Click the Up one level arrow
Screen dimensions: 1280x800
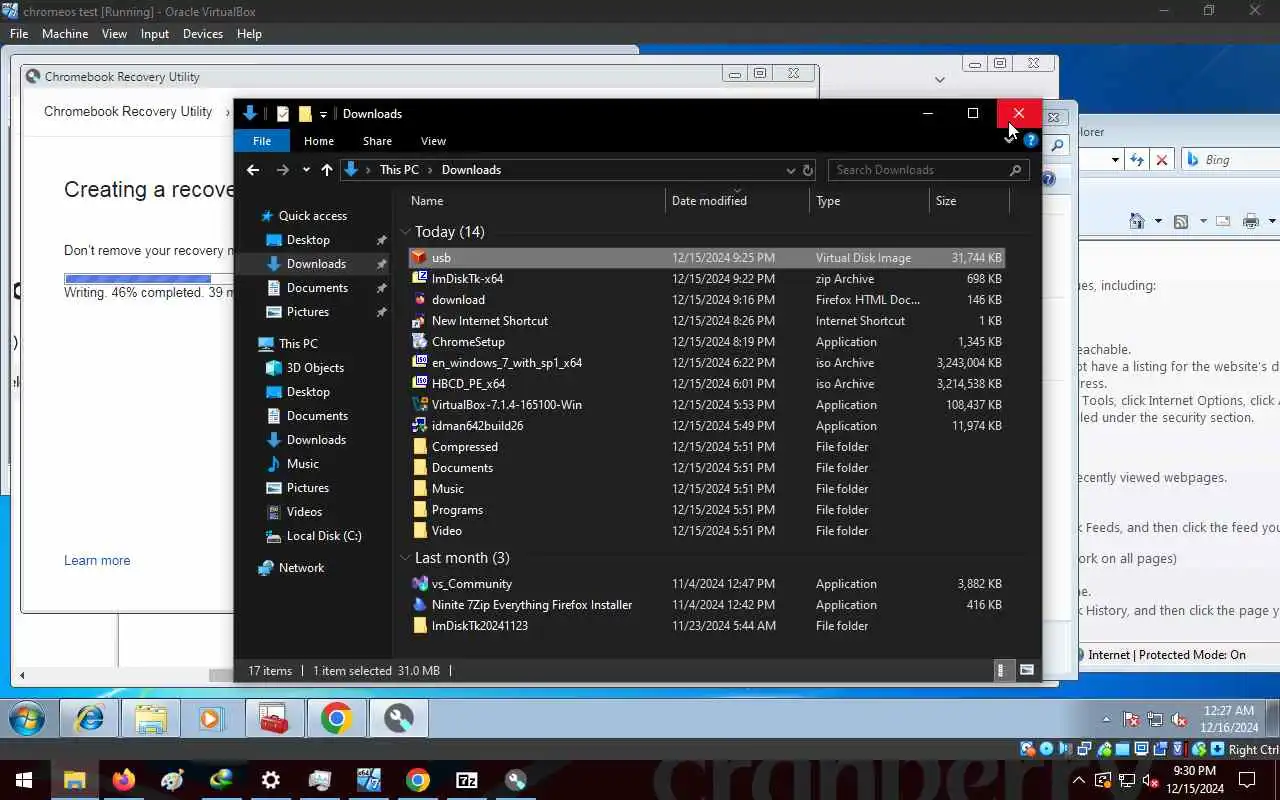[327, 170]
